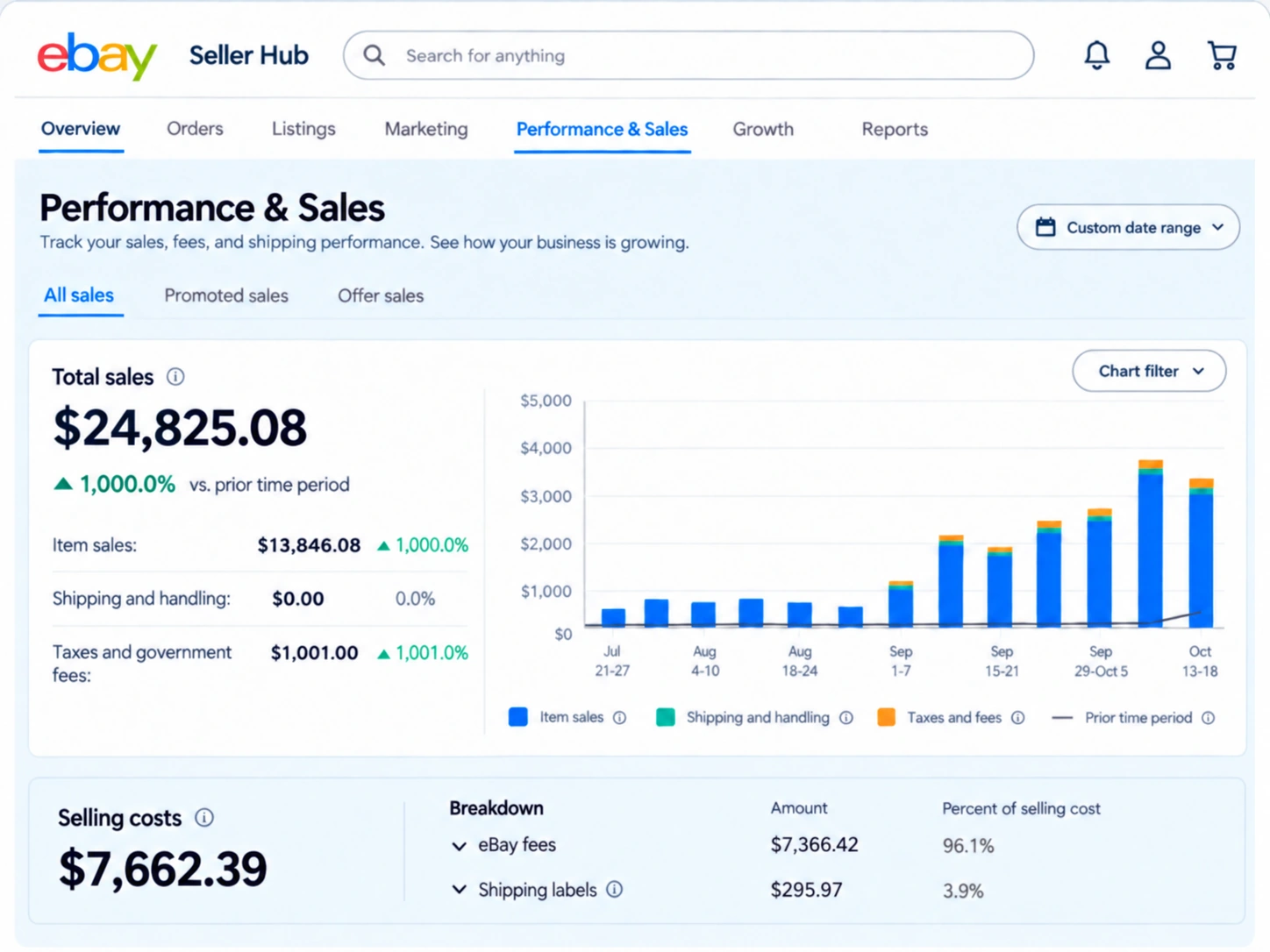Click the $24,825.08 total sales value
Viewport: 1270px width, 952px height.
tap(180, 428)
